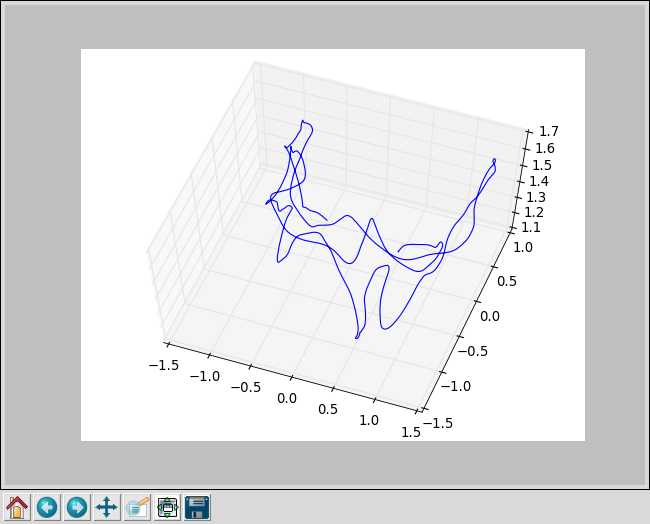The image size is (650, 524).
Task: Click the z-axis tick label 1.5
Action: click(542, 165)
